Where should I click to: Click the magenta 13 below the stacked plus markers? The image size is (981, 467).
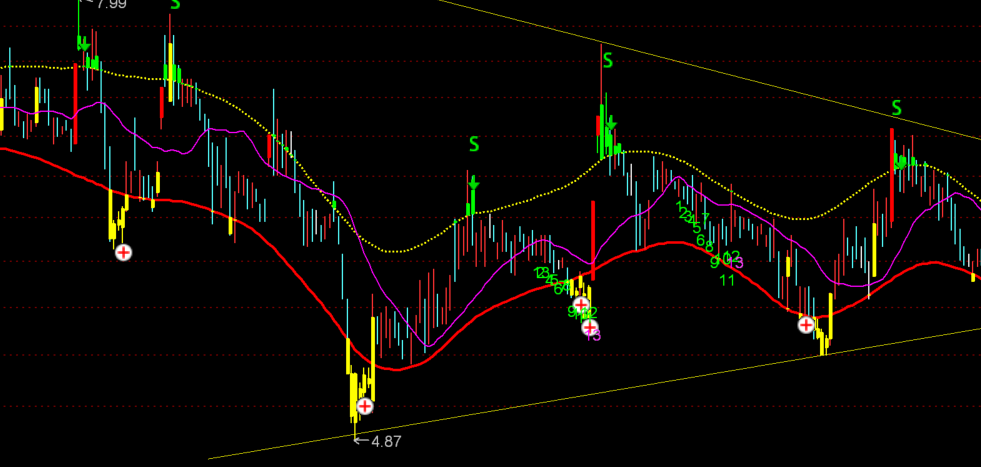[594, 336]
